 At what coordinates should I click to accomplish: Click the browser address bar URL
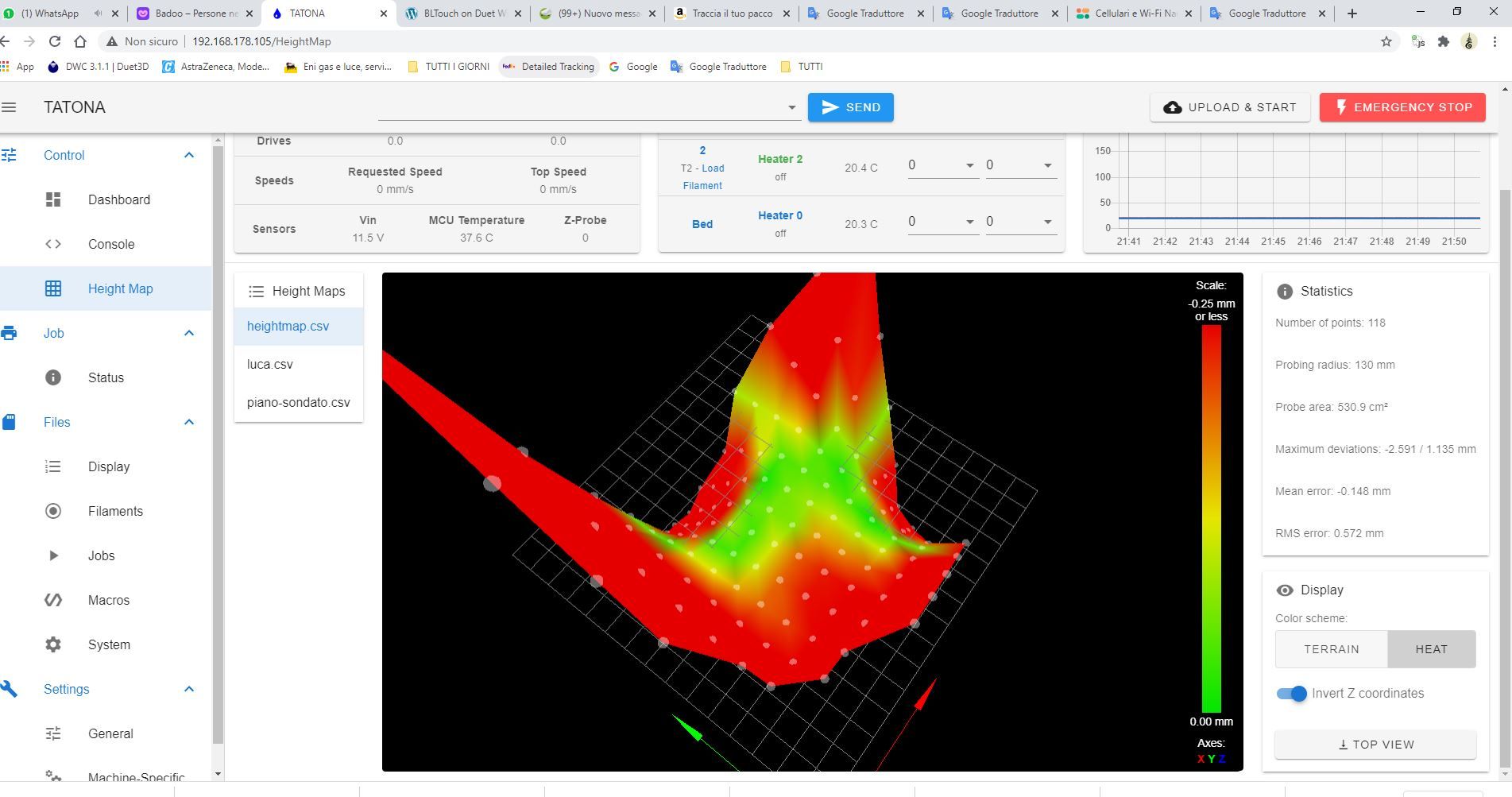pyautogui.click(x=261, y=41)
